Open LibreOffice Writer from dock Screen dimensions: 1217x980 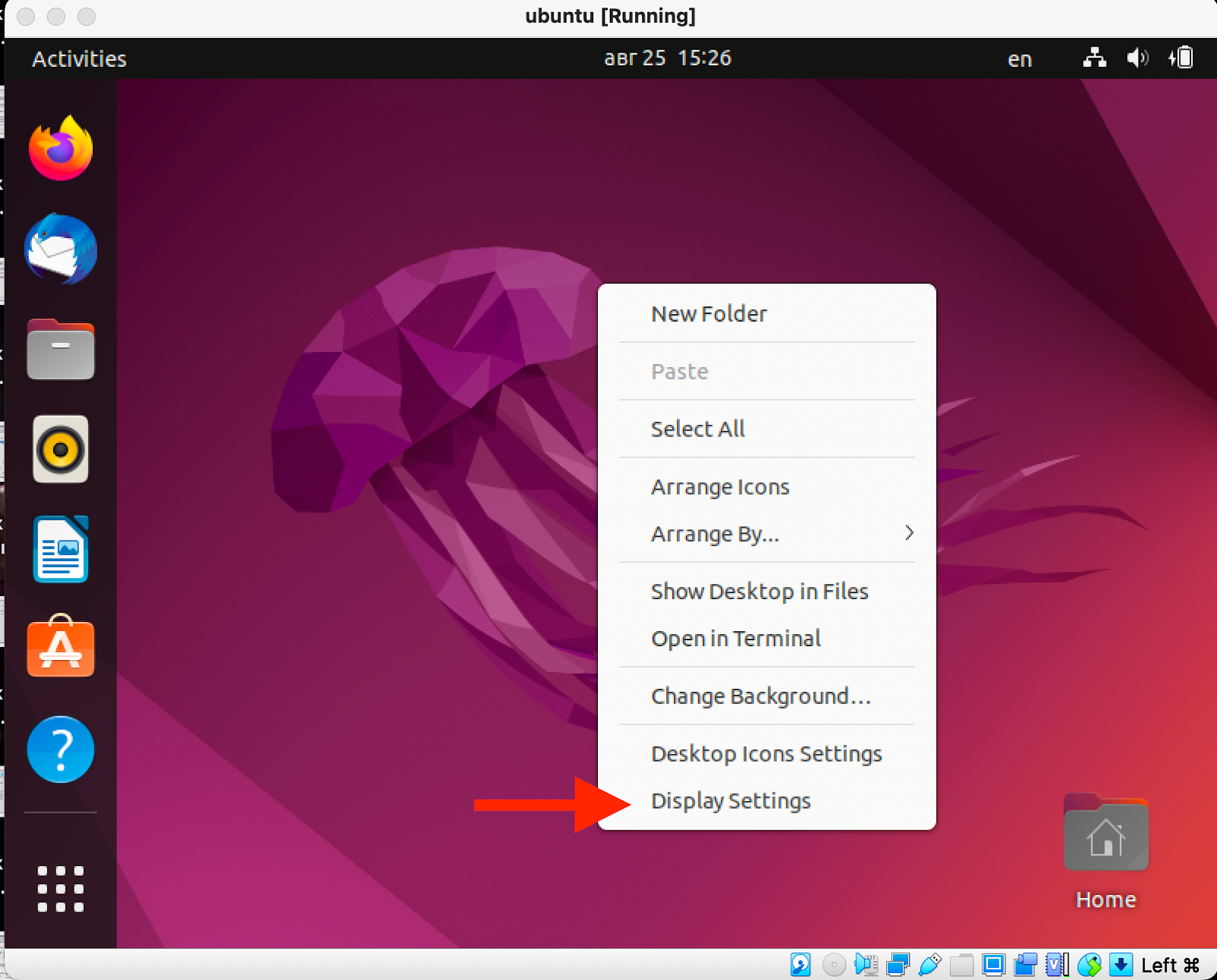[61, 550]
